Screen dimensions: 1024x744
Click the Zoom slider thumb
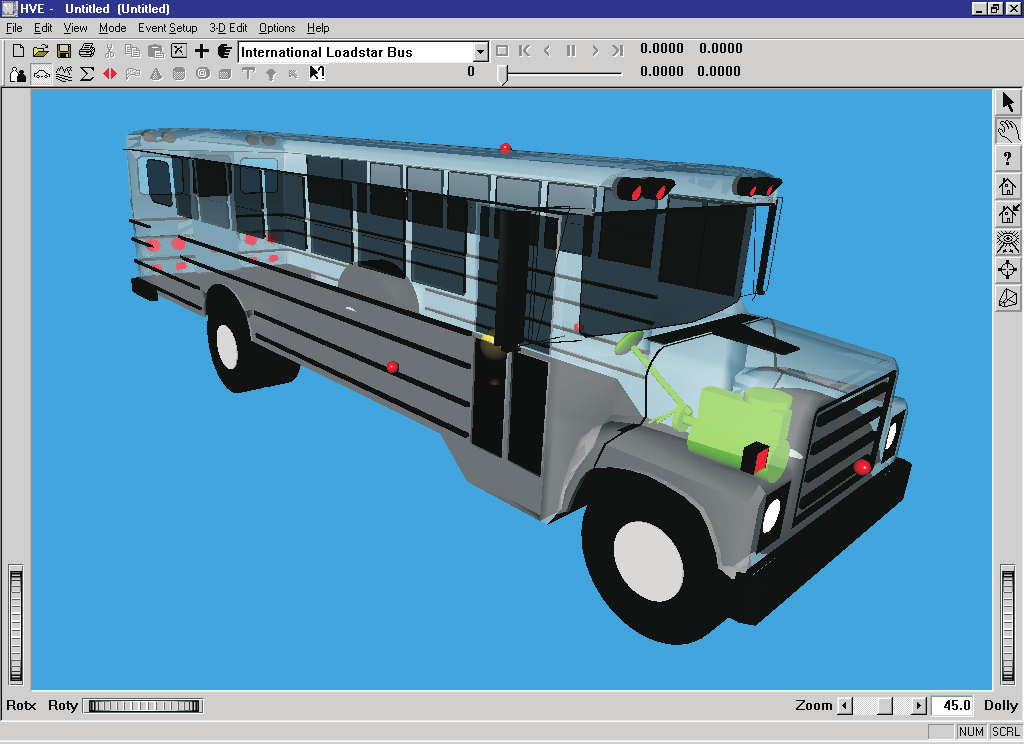885,705
